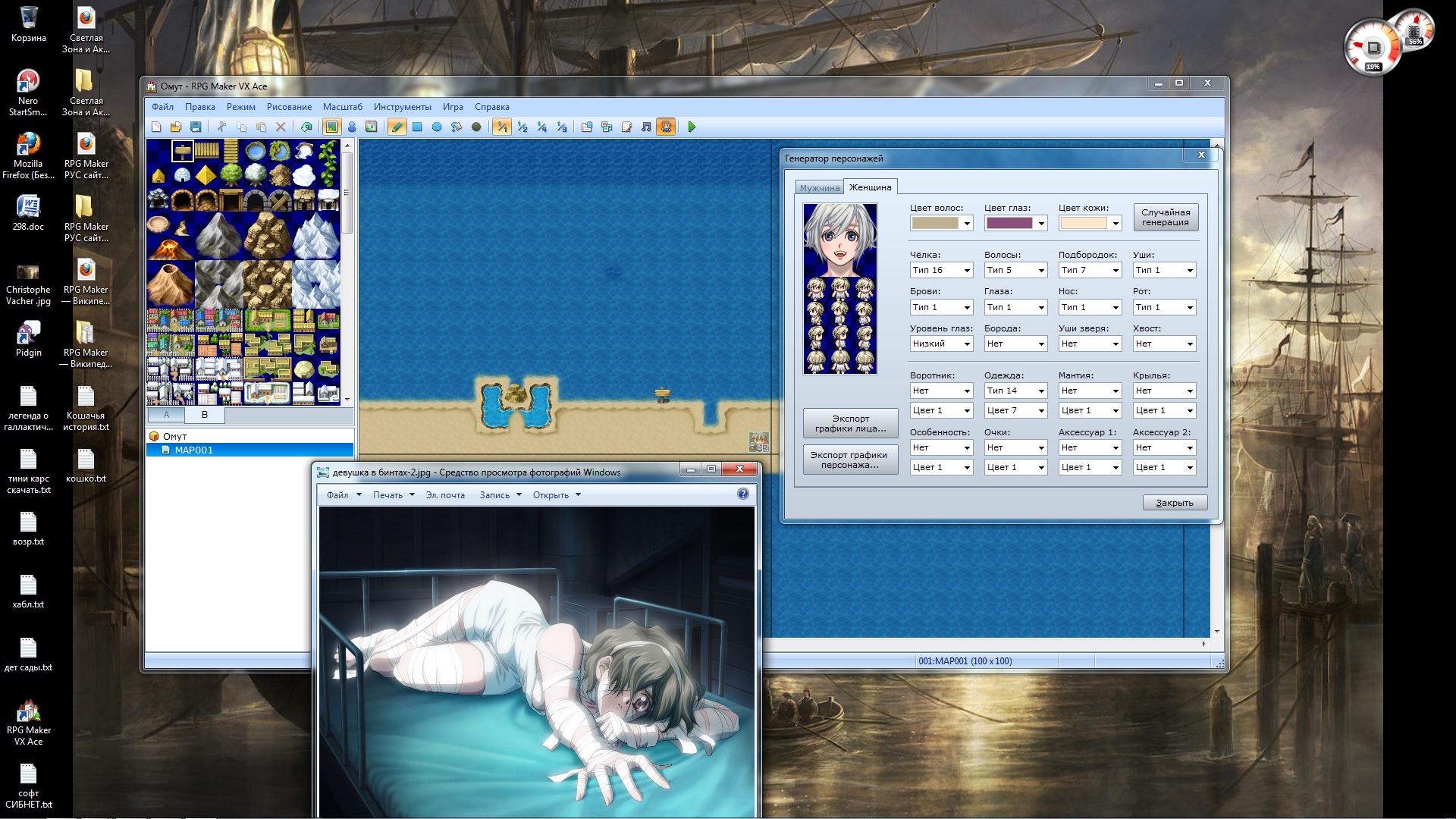1456x819 pixels.
Task: Set map zoom to 1/4
Action: (x=542, y=127)
